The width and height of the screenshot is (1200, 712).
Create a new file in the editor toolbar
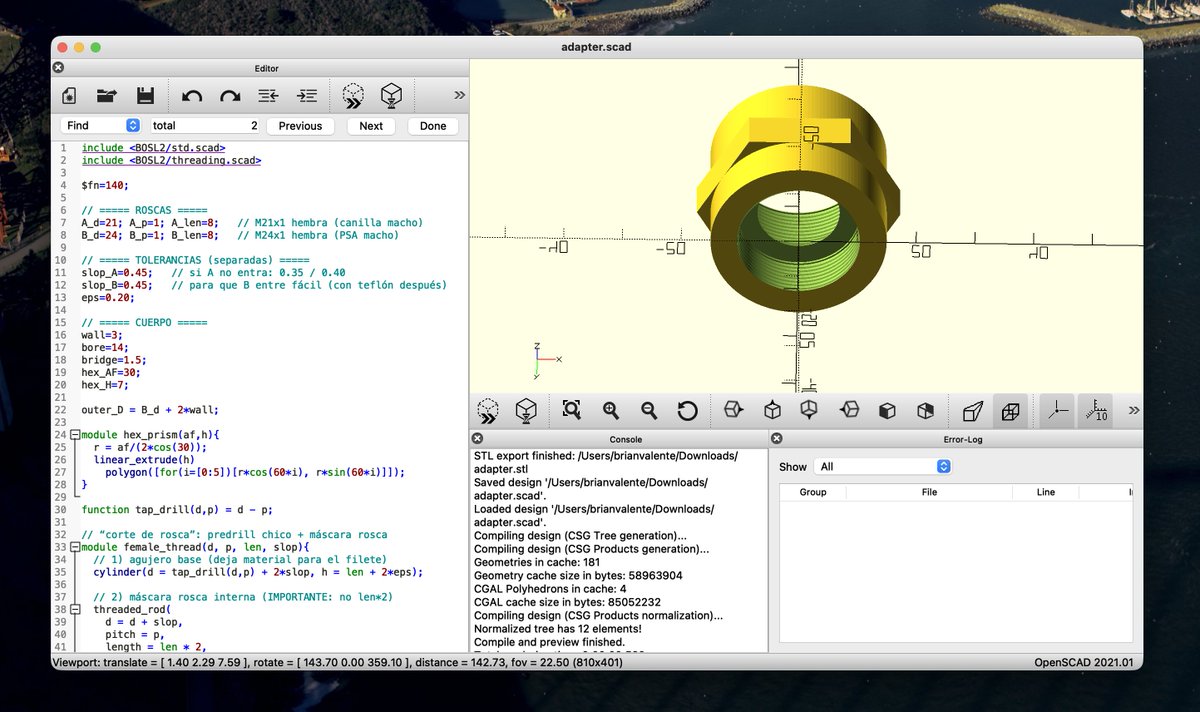(69, 96)
